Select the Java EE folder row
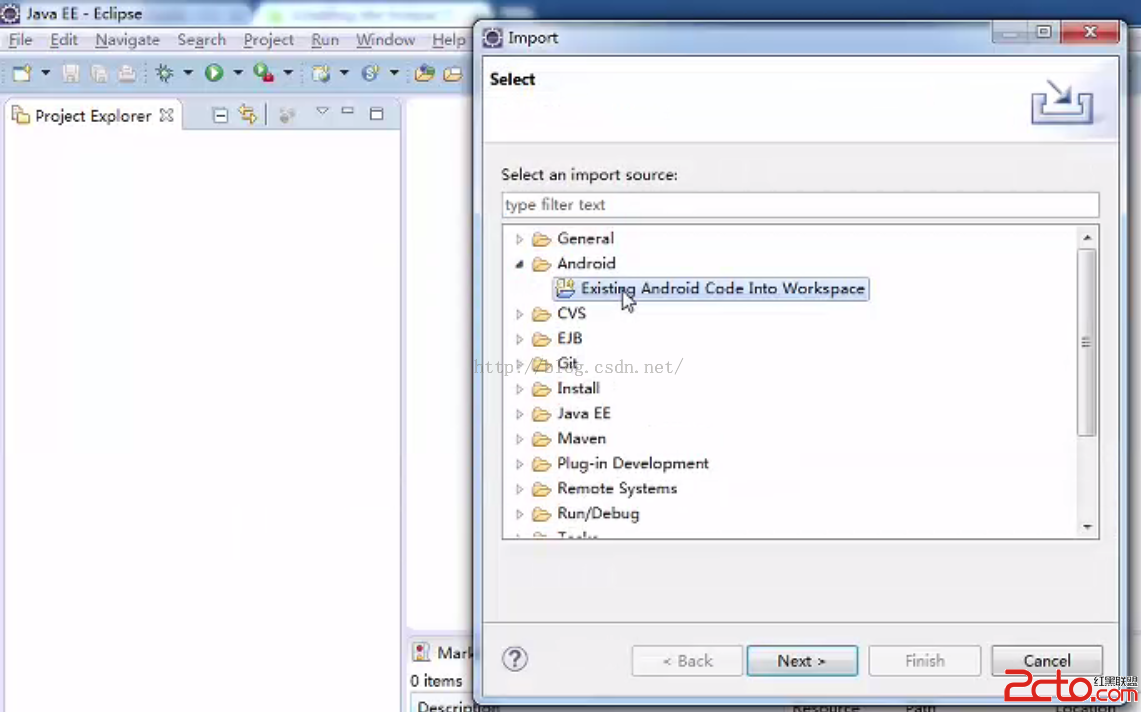The height and width of the screenshot is (712, 1141). coord(571,414)
